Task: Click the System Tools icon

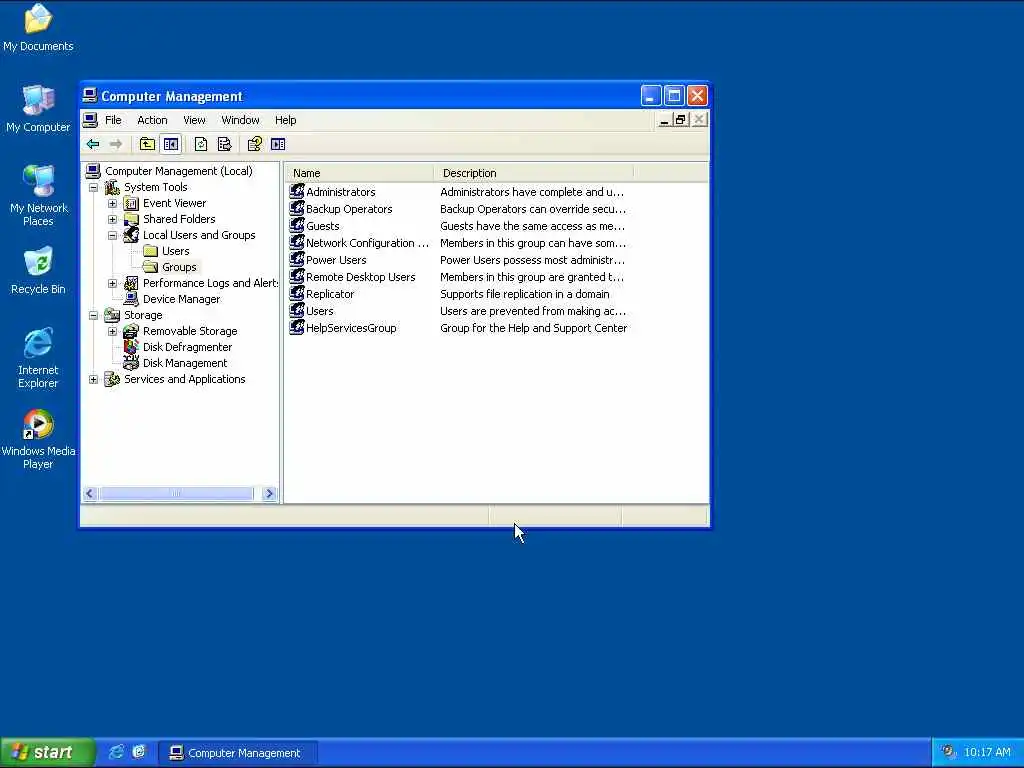Action: (112, 187)
